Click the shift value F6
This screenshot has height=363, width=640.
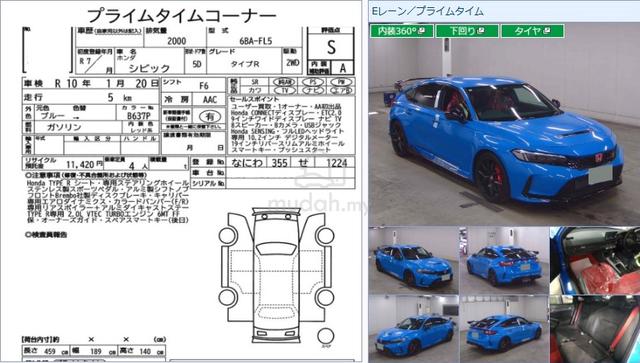tap(204, 86)
